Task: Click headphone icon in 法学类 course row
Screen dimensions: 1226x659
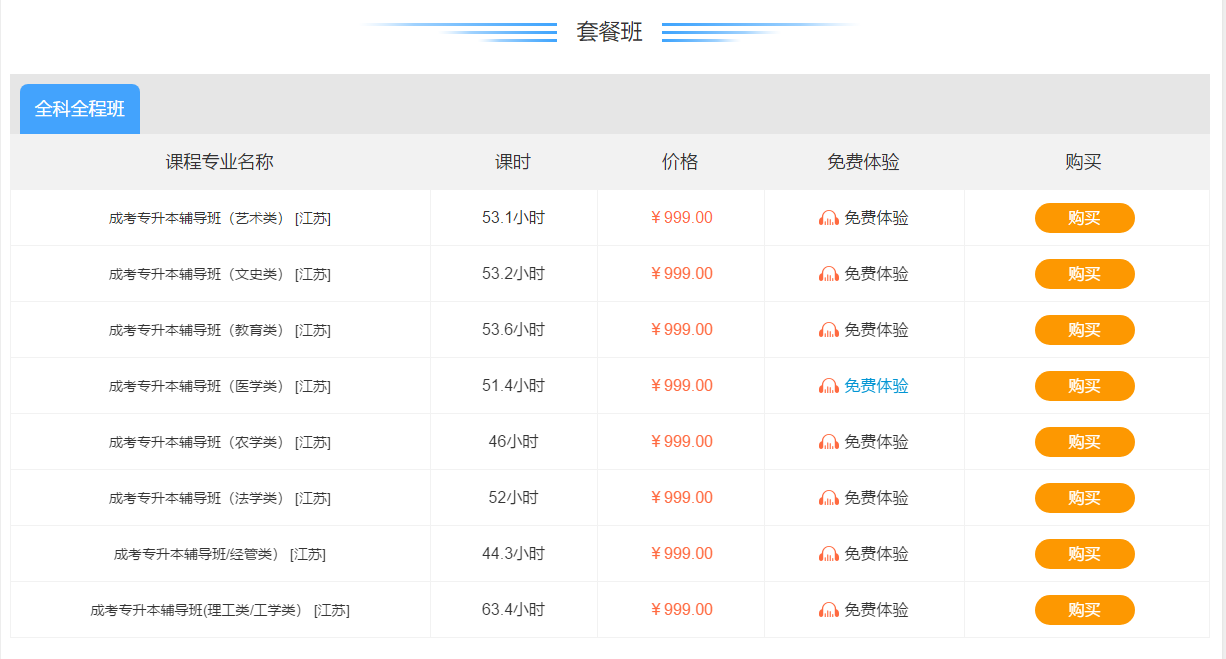Action: pos(828,498)
